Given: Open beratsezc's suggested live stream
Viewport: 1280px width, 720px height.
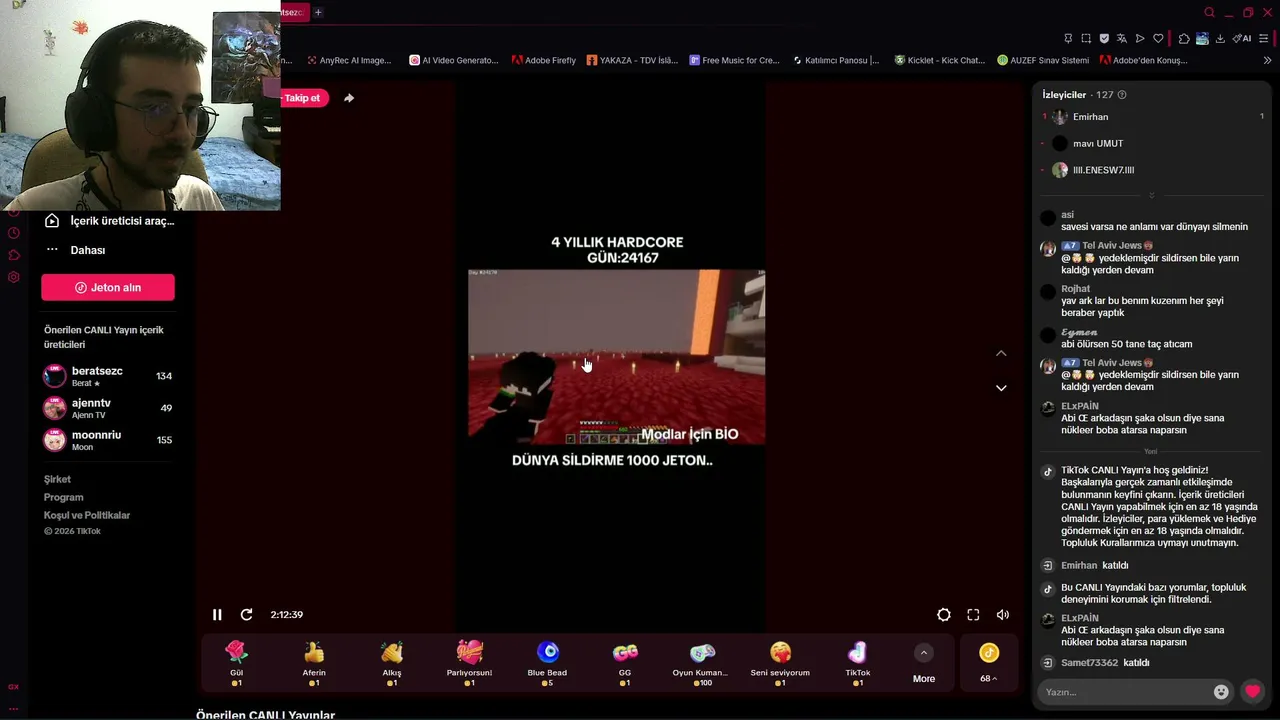Looking at the screenshot, I should [108, 376].
